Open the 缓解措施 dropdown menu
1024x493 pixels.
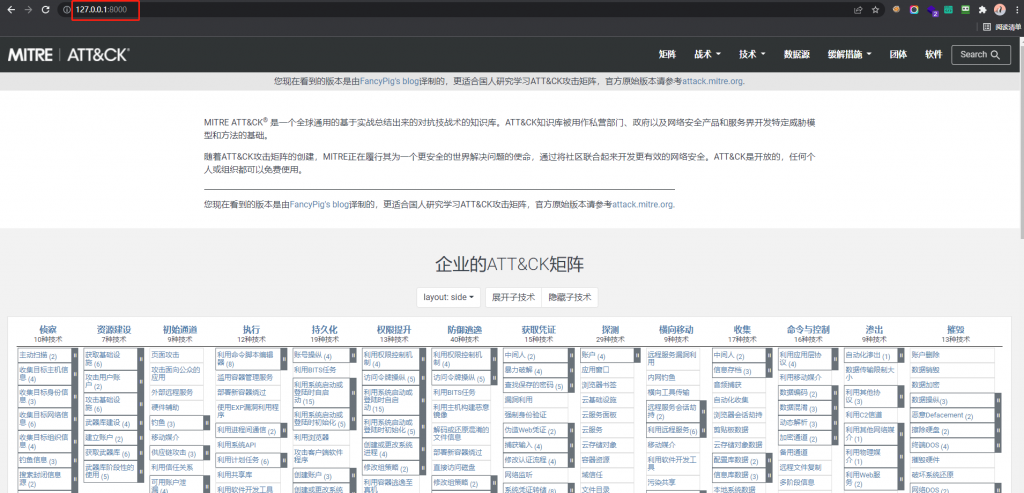coord(850,54)
